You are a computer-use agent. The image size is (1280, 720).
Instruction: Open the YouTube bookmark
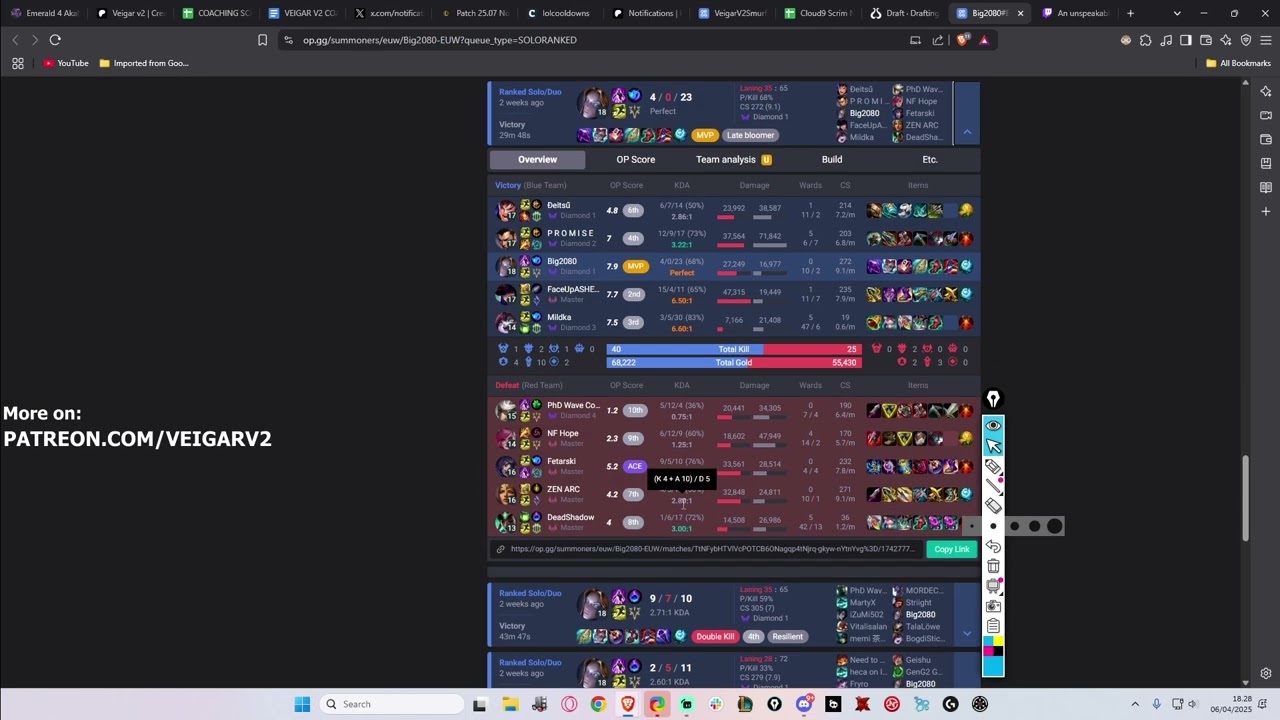pos(66,63)
